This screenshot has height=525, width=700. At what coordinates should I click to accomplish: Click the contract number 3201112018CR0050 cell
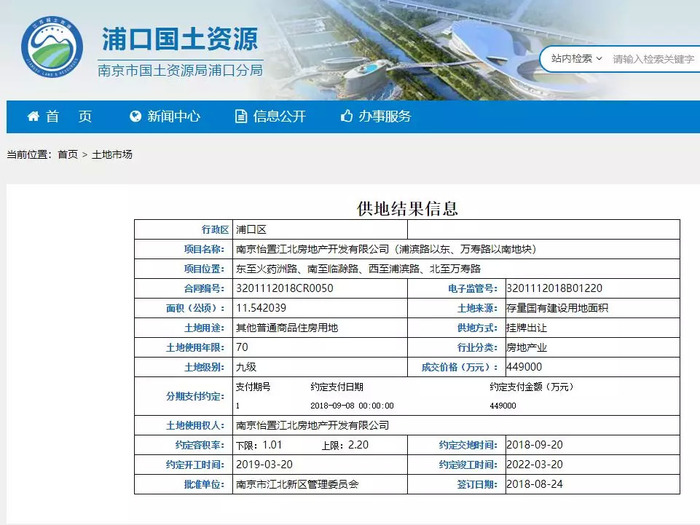(x=320, y=288)
